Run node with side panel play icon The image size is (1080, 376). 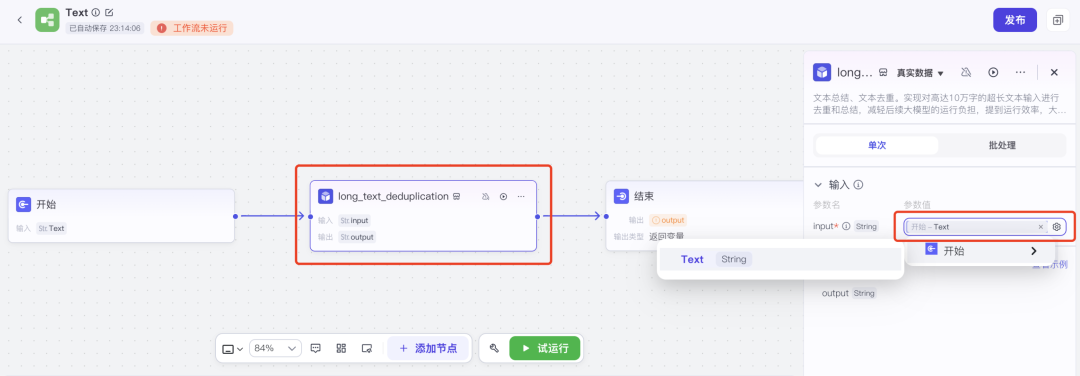[x=993, y=72]
